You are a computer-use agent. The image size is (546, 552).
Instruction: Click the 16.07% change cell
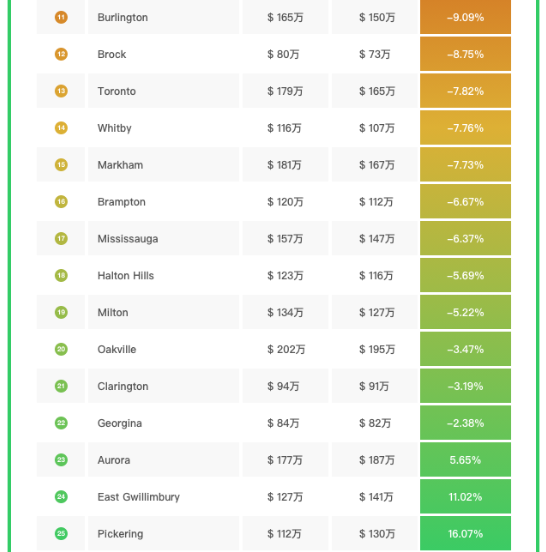click(x=465, y=534)
